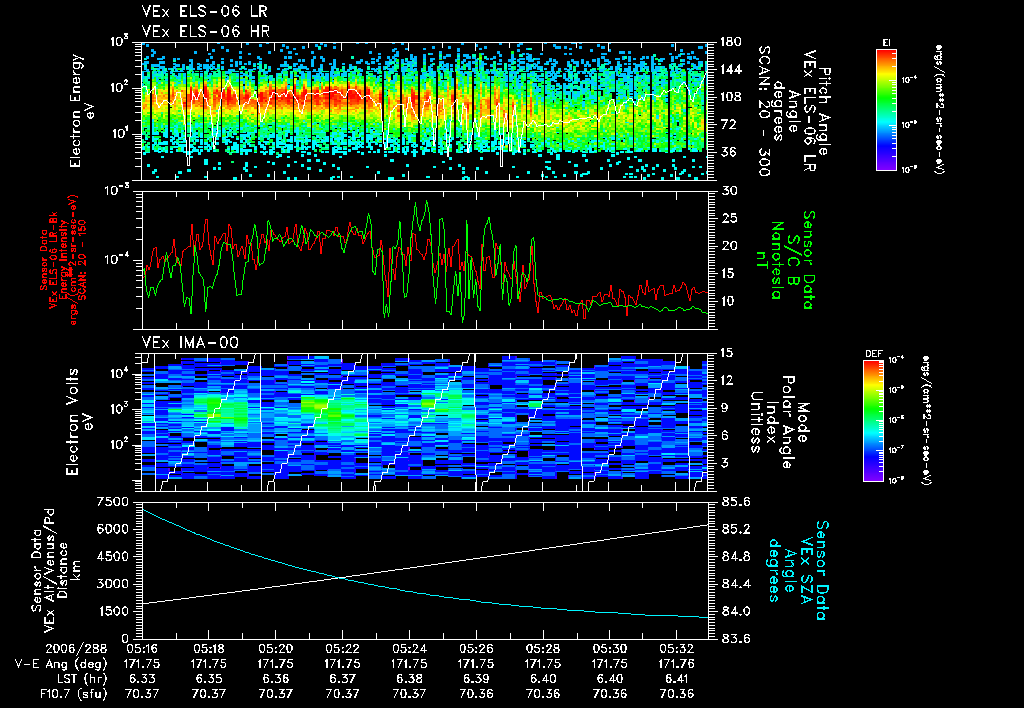Click the 83.6 degrees SZA tick

pos(736,639)
